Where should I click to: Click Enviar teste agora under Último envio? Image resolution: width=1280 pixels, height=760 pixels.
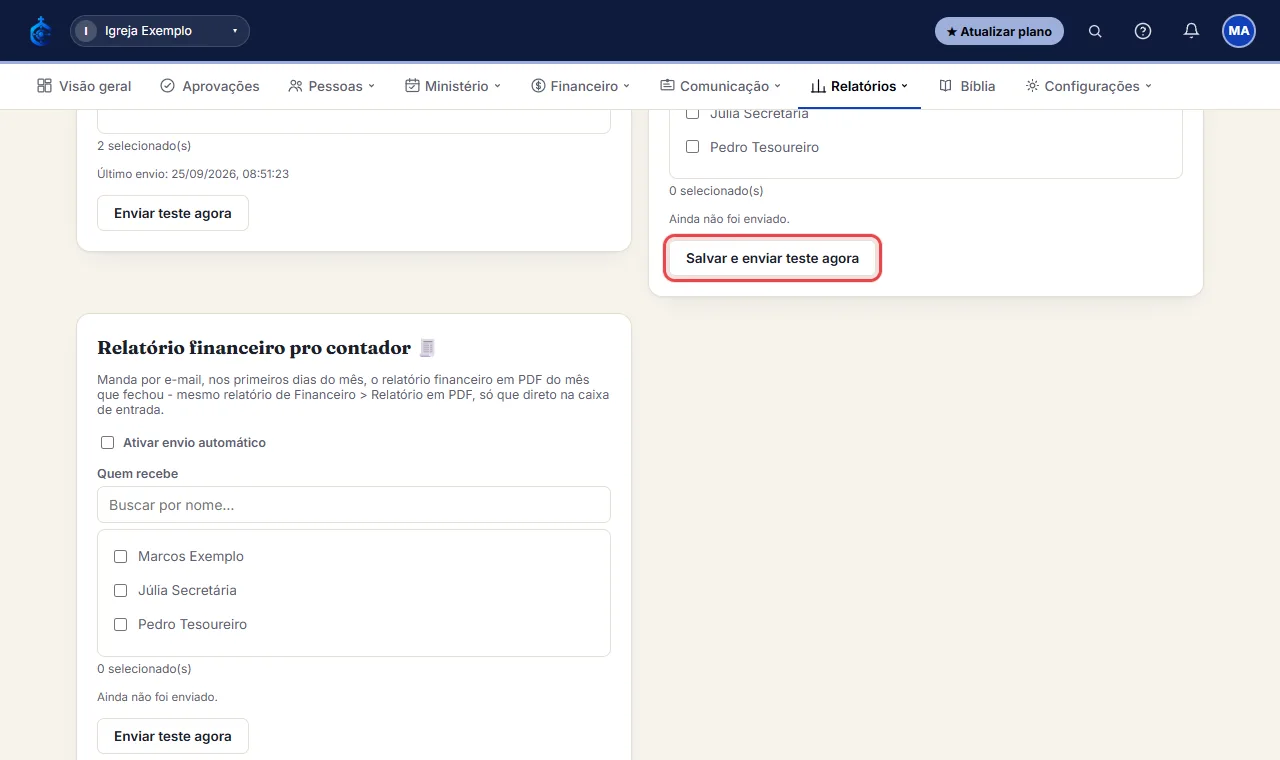tap(173, 213)
